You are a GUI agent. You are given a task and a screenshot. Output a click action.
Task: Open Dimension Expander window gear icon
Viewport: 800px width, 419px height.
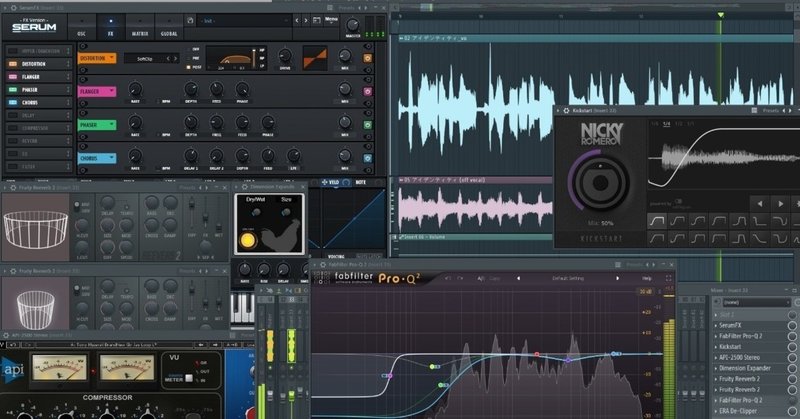pos(244,187)
